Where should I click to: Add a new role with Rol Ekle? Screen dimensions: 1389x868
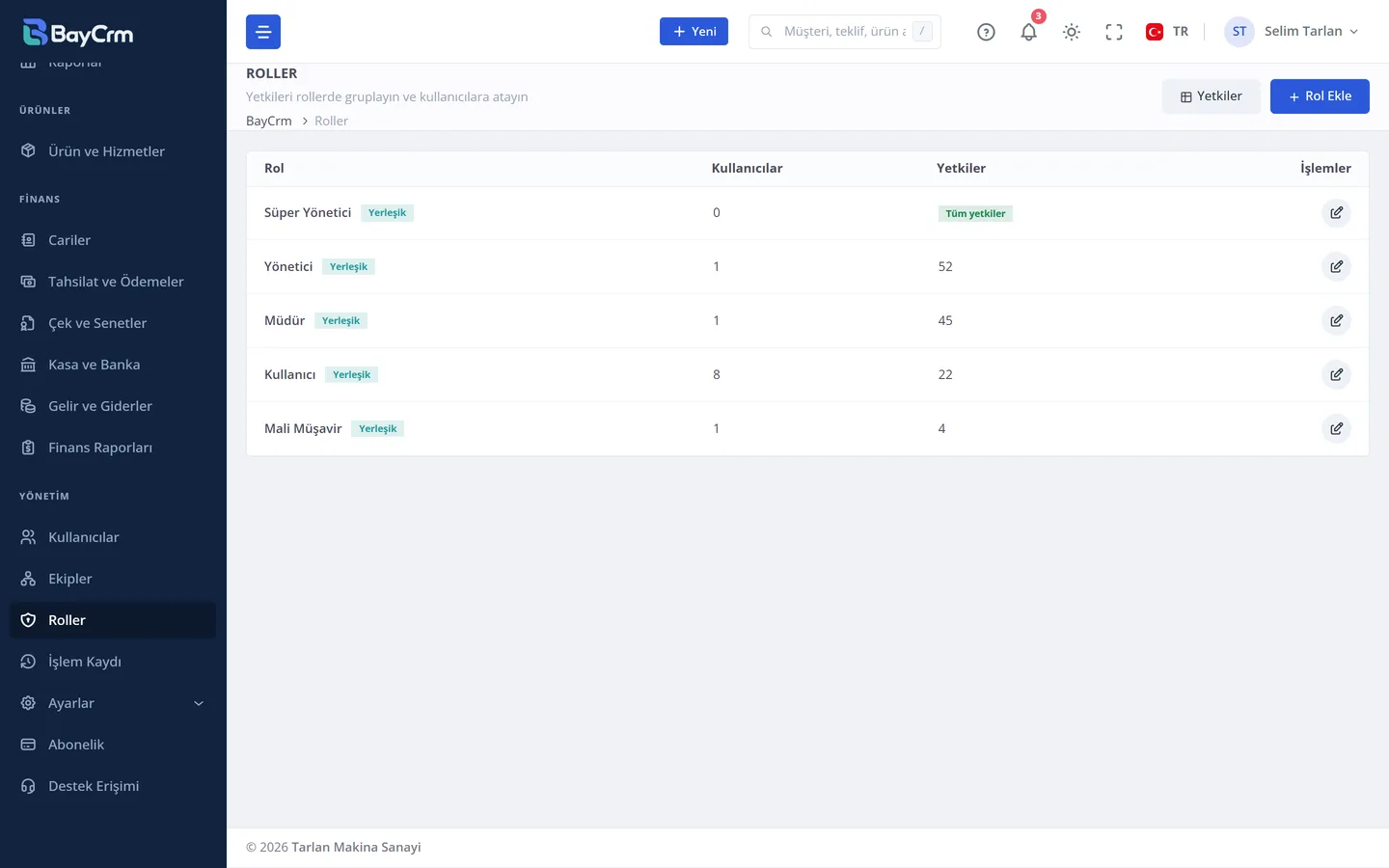[1320, 96]
